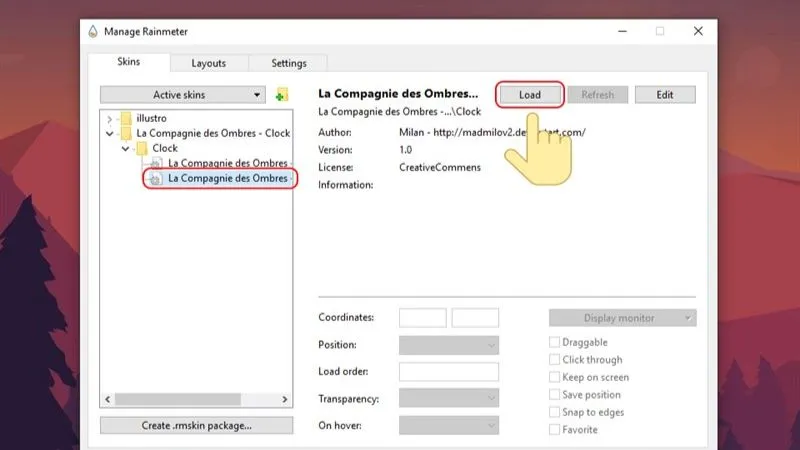This screenshot has height=450, width=800.
Task: Collapse La Compagnie des Ombres - Clock node
Action: coord(109,134)
